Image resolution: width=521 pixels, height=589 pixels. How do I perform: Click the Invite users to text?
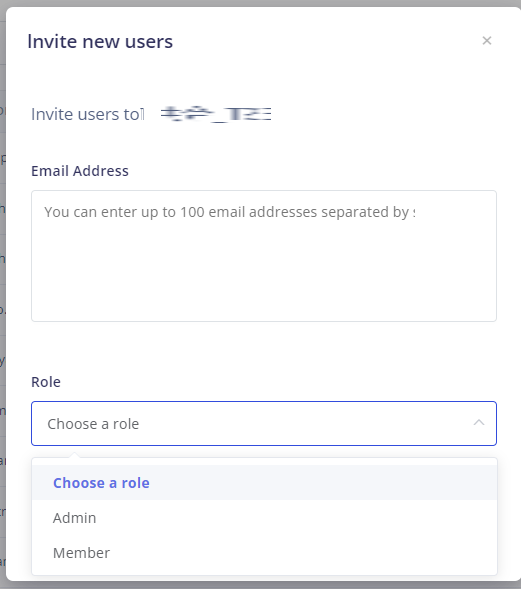(86, 114)
